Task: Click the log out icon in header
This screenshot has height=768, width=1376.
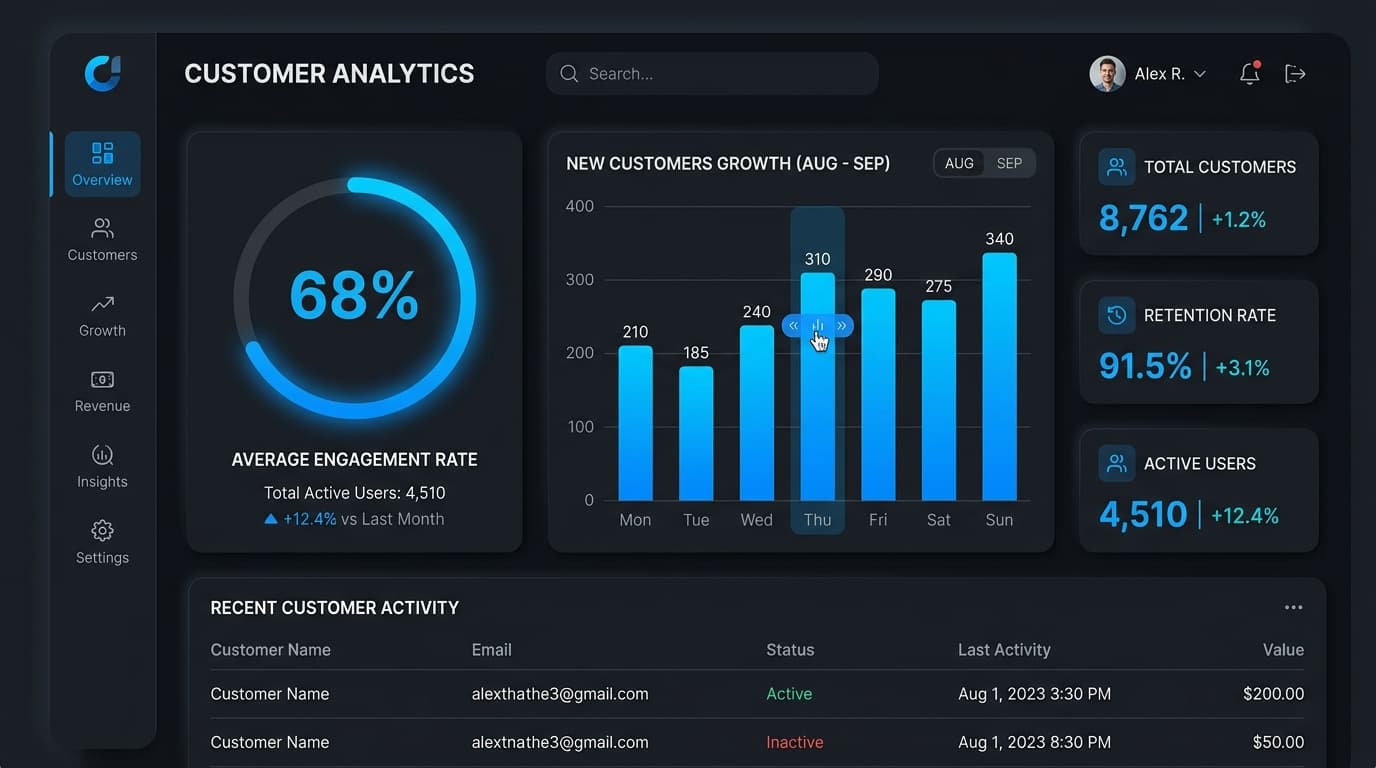Action: [x=1295, y=73]
